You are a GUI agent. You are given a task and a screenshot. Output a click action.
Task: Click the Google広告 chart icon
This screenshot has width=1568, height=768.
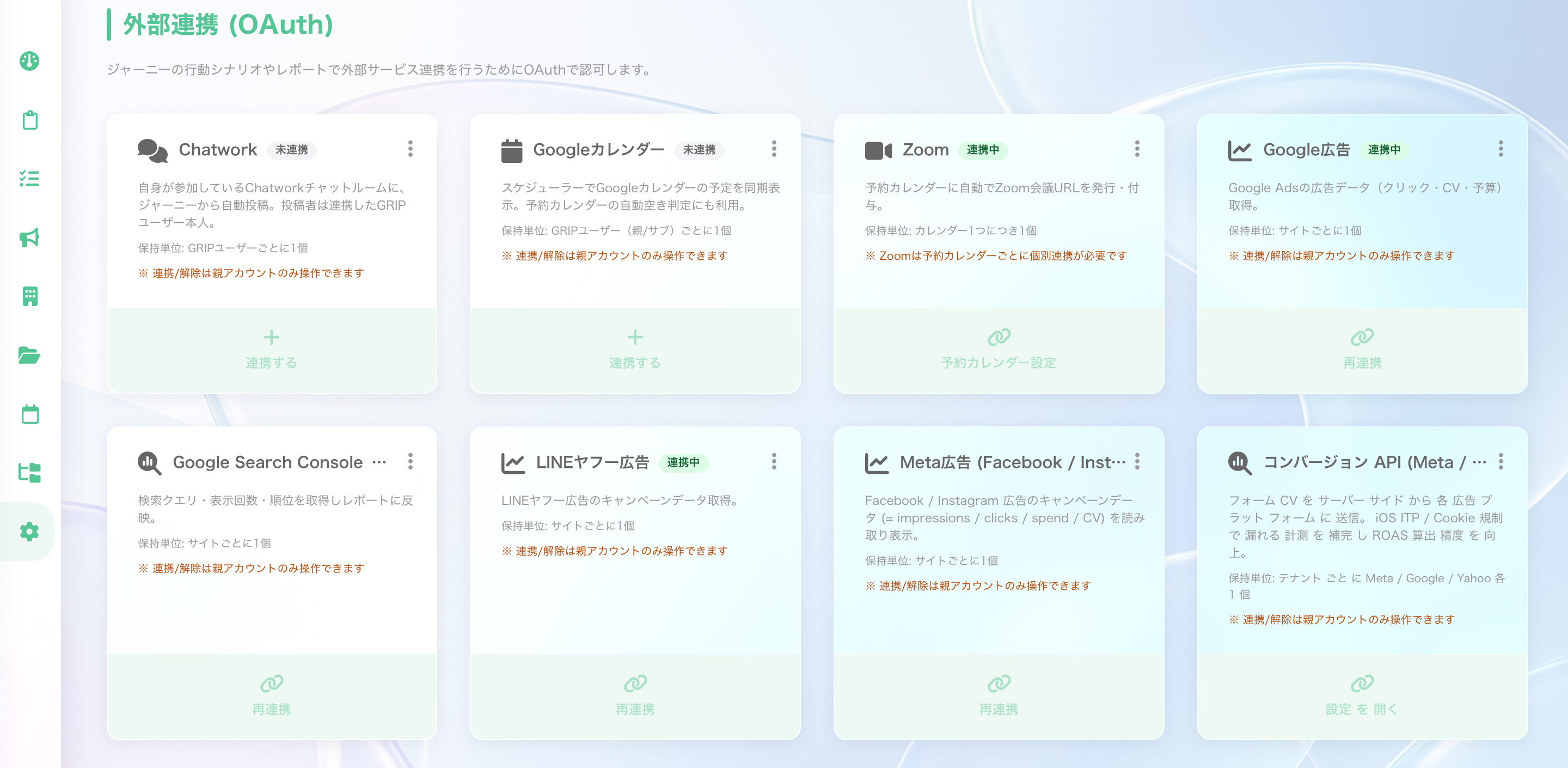[1239, 150]
